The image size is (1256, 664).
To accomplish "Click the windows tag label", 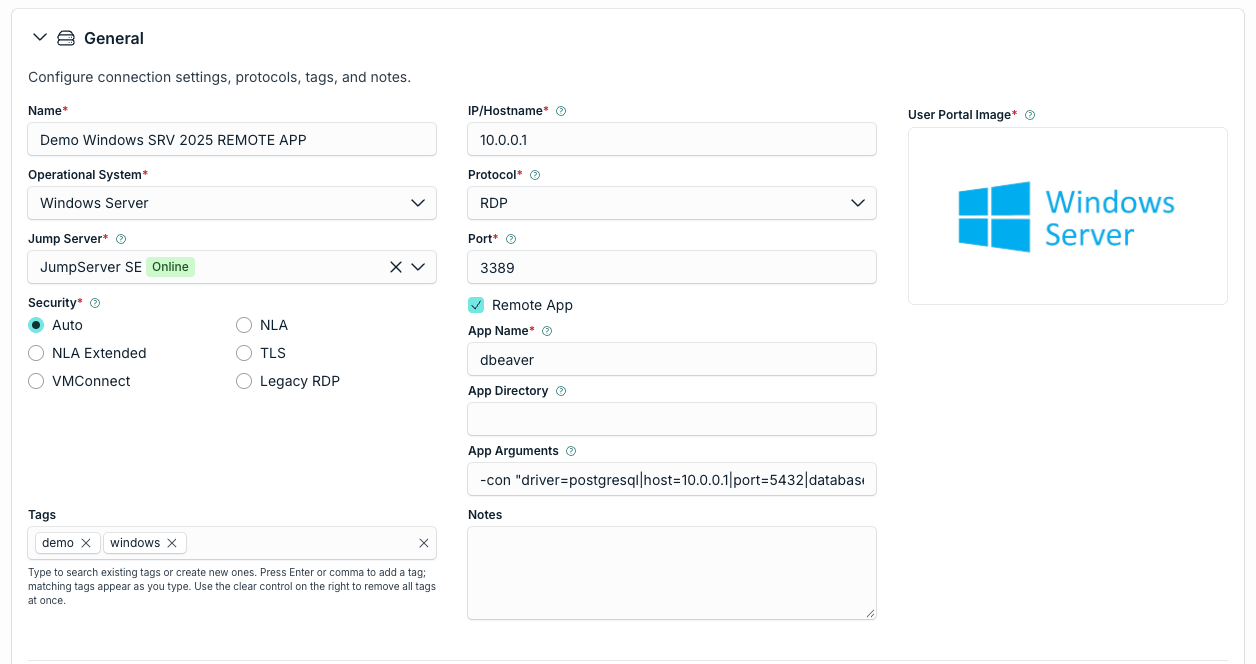I will pos(135,543).
